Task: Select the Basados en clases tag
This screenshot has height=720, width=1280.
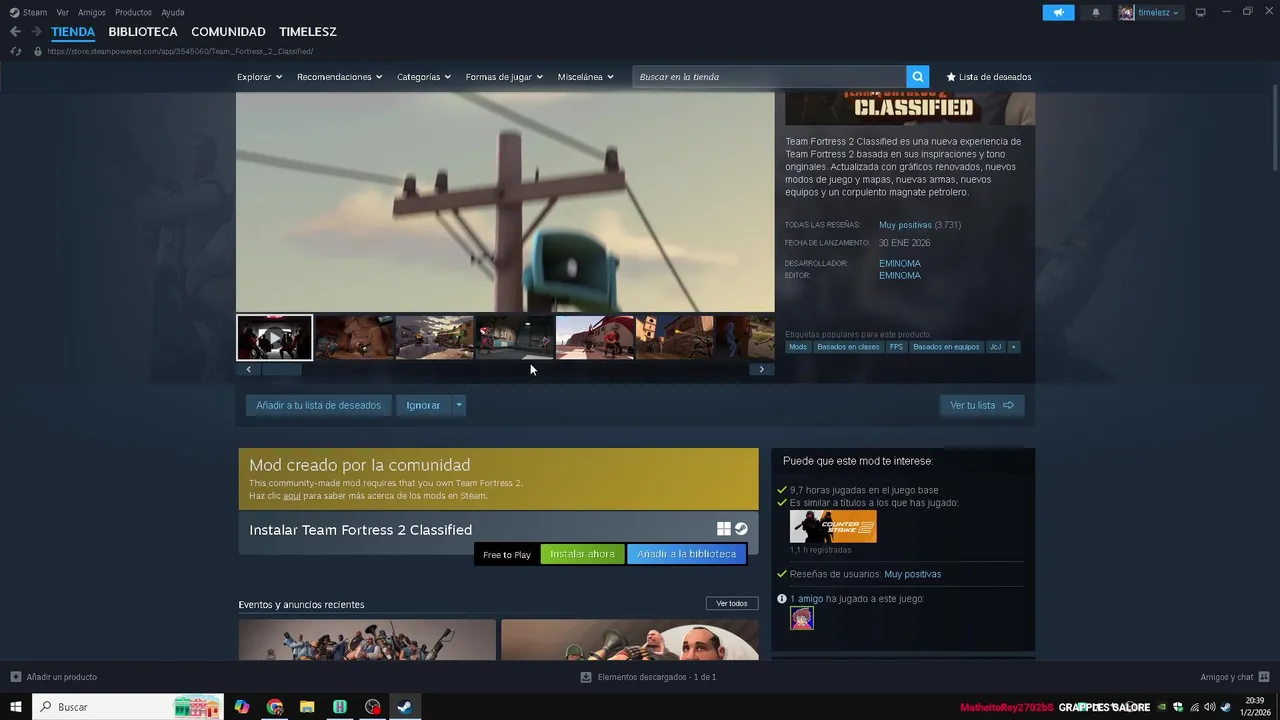Action: [848, 347]
